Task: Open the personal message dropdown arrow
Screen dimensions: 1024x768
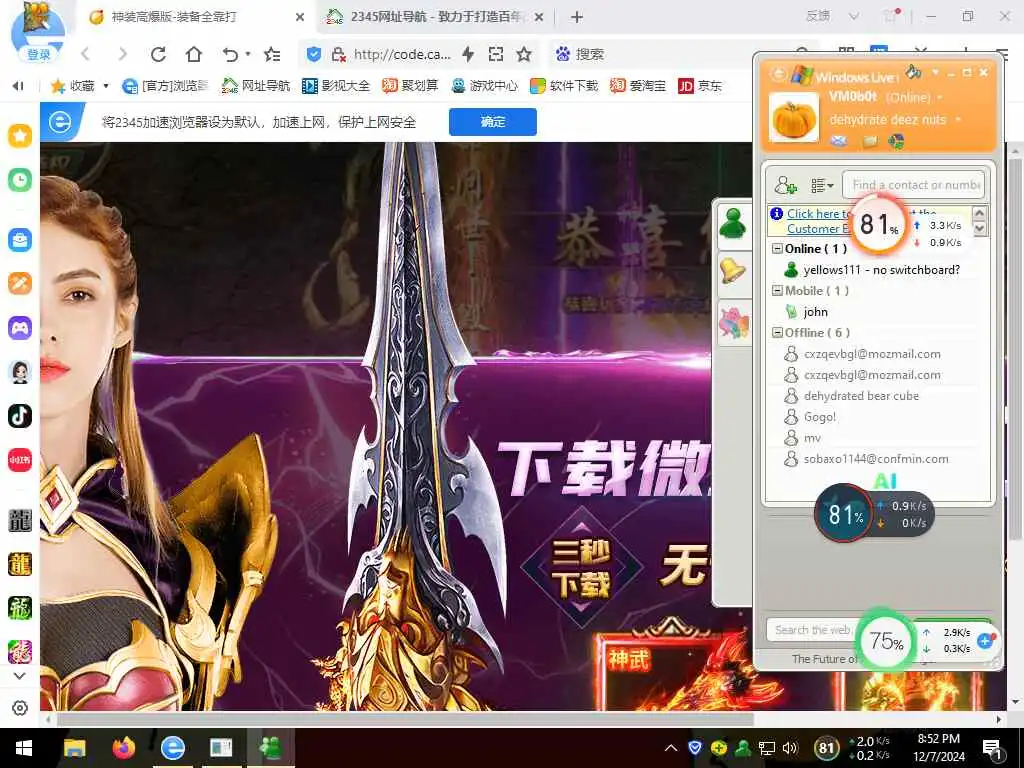Action: (958, 120)
